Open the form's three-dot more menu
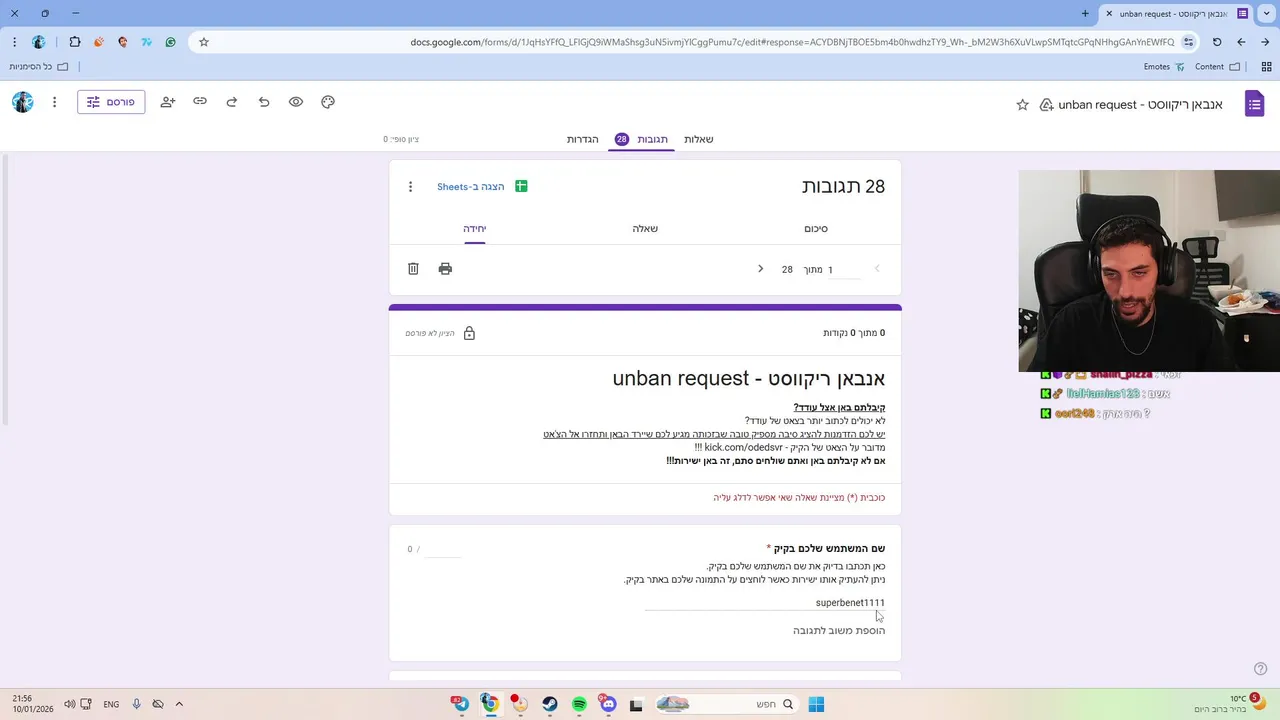 tap(54, 102)
